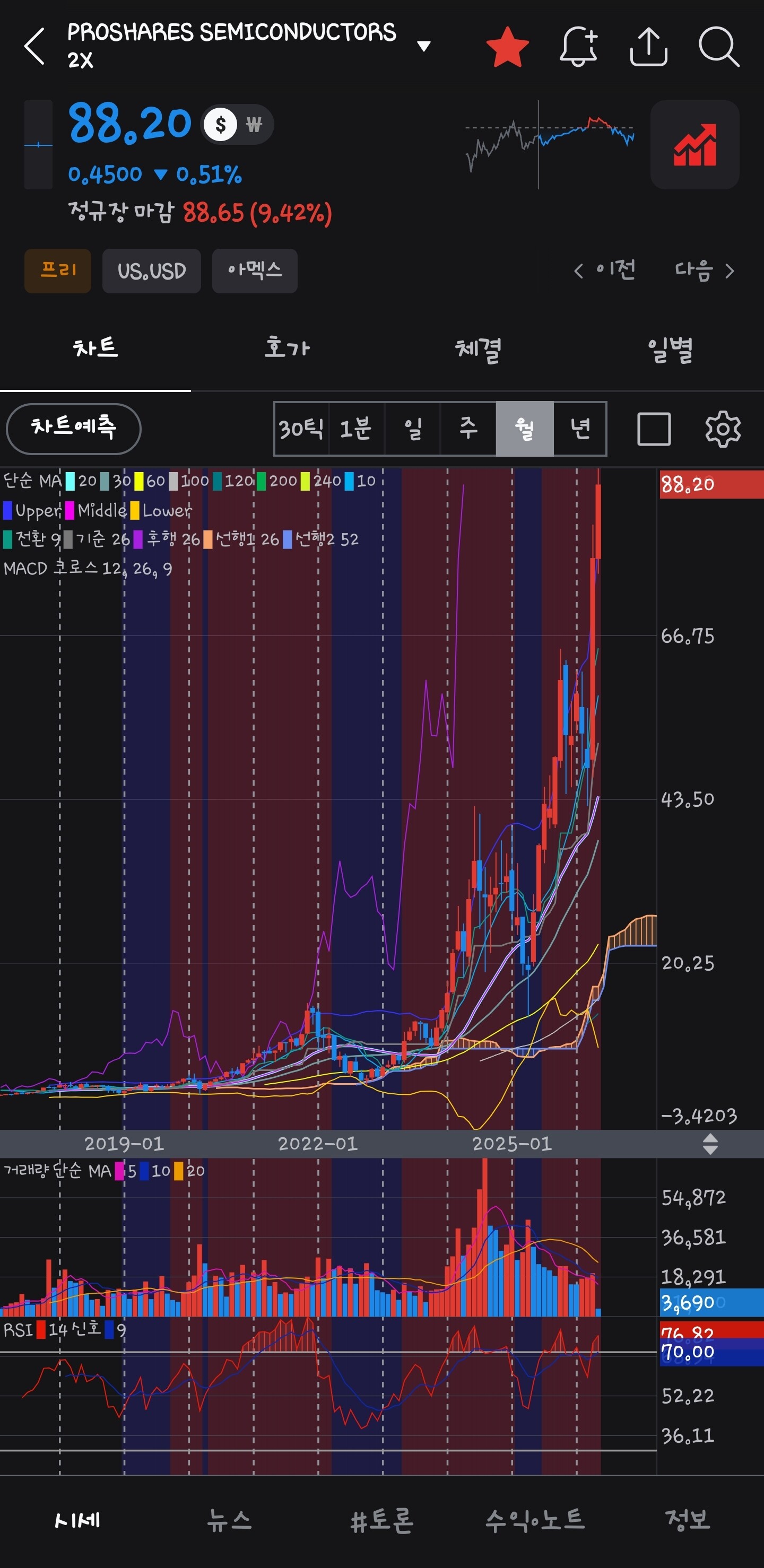Click the 2022-01 date axis label
This screenshot has height=1568, width=764.
(318, 1144)
